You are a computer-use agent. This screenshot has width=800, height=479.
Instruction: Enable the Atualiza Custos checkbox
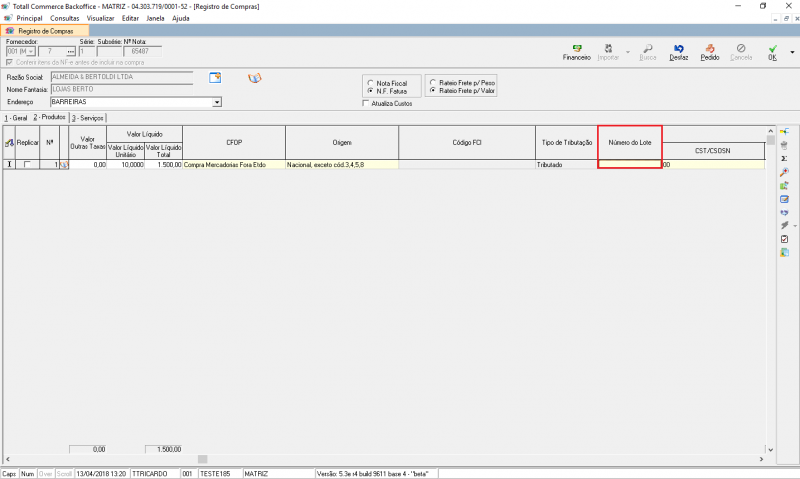click(366, 103)
